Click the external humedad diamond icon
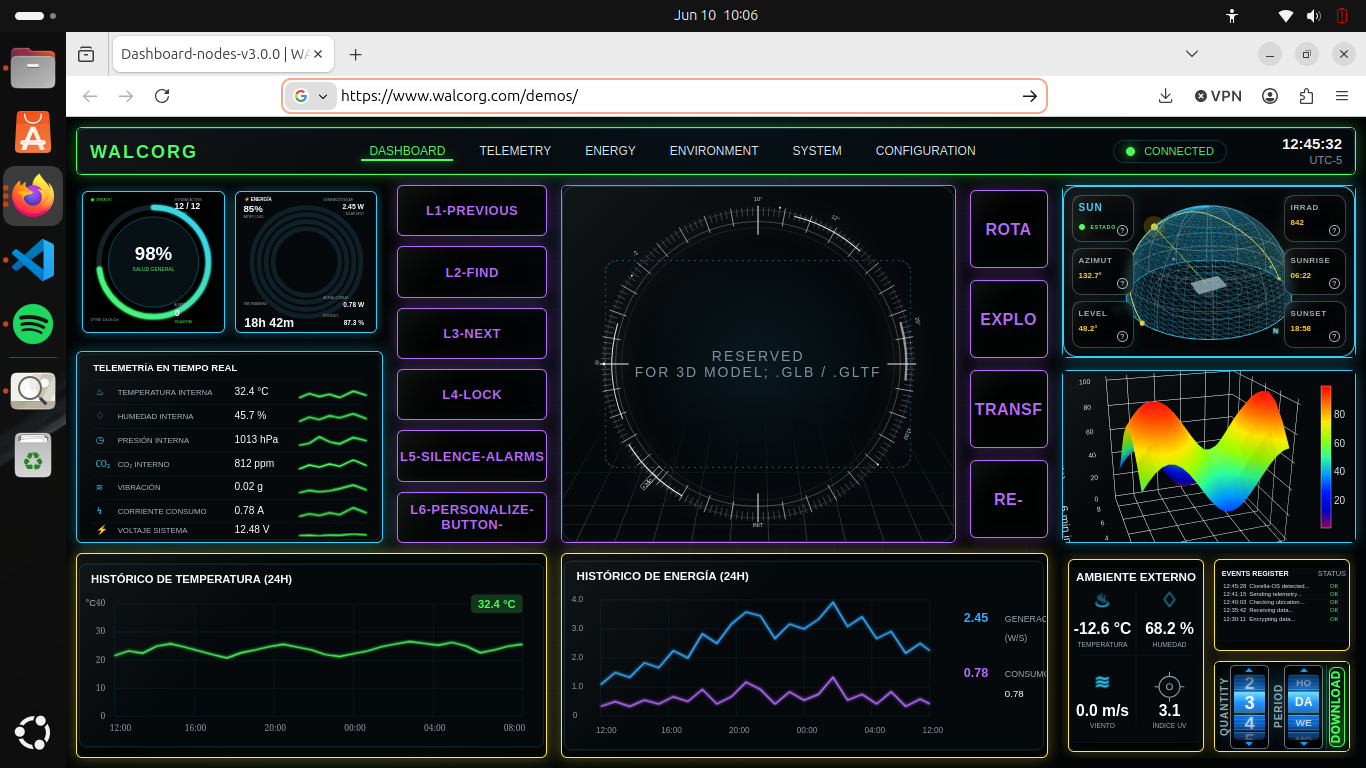Viewport: 1366px width, 768px height. [1169, 600]
